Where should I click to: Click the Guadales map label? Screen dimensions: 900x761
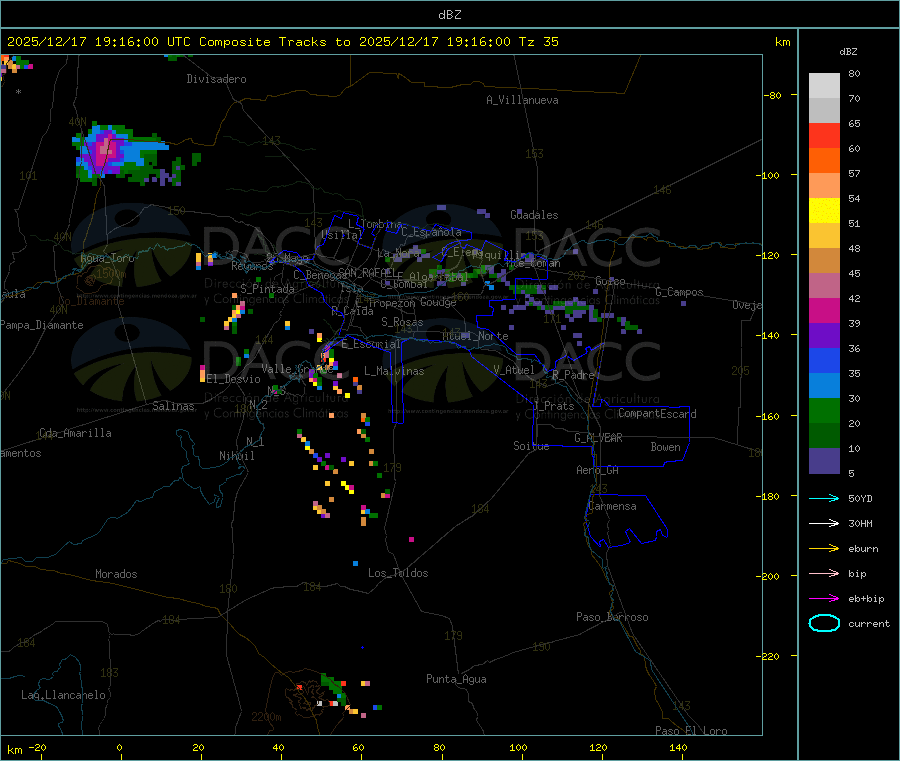click(x=534, y=215)
